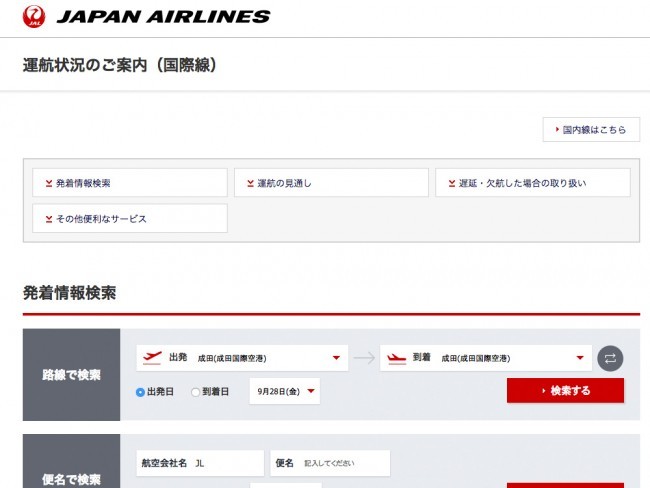Click the landing plane icon
650x488 pixels.
[396, 358]
